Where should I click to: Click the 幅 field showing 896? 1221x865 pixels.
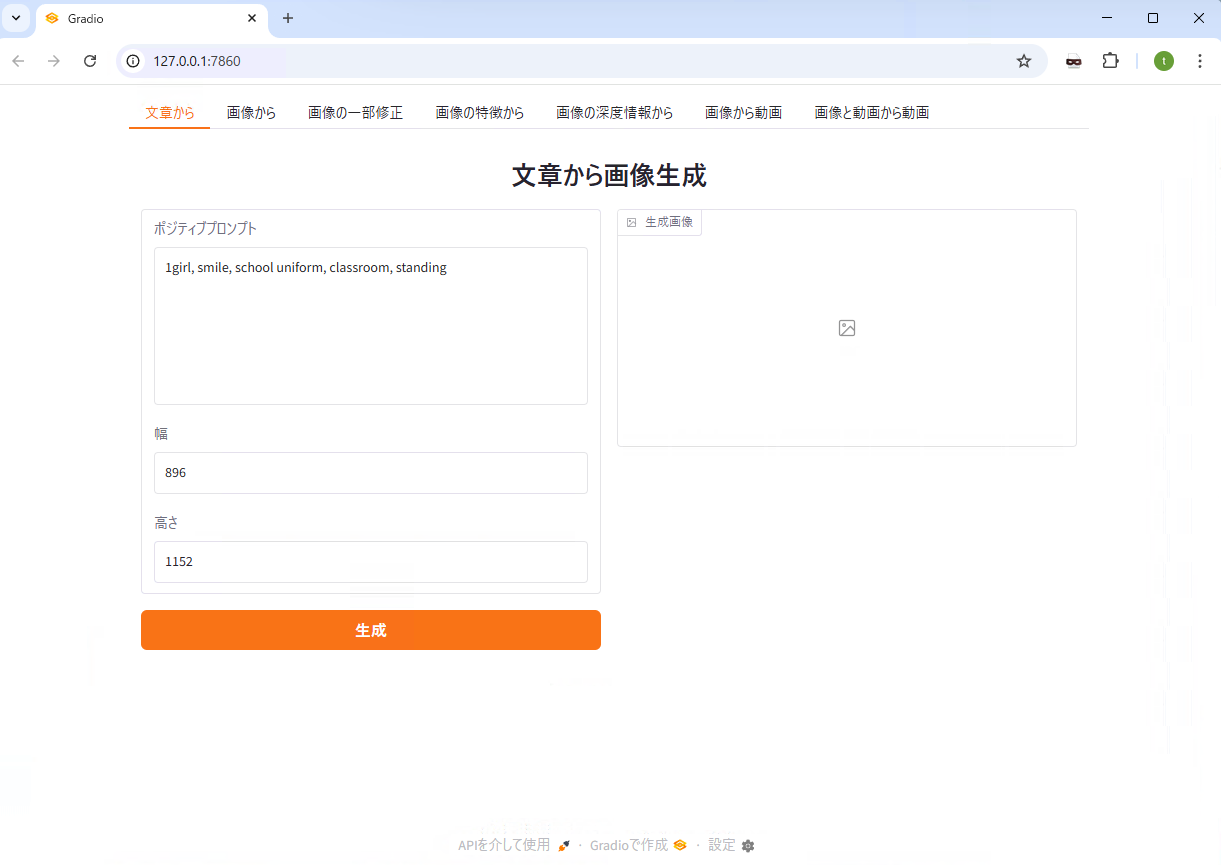click(371, 473)
